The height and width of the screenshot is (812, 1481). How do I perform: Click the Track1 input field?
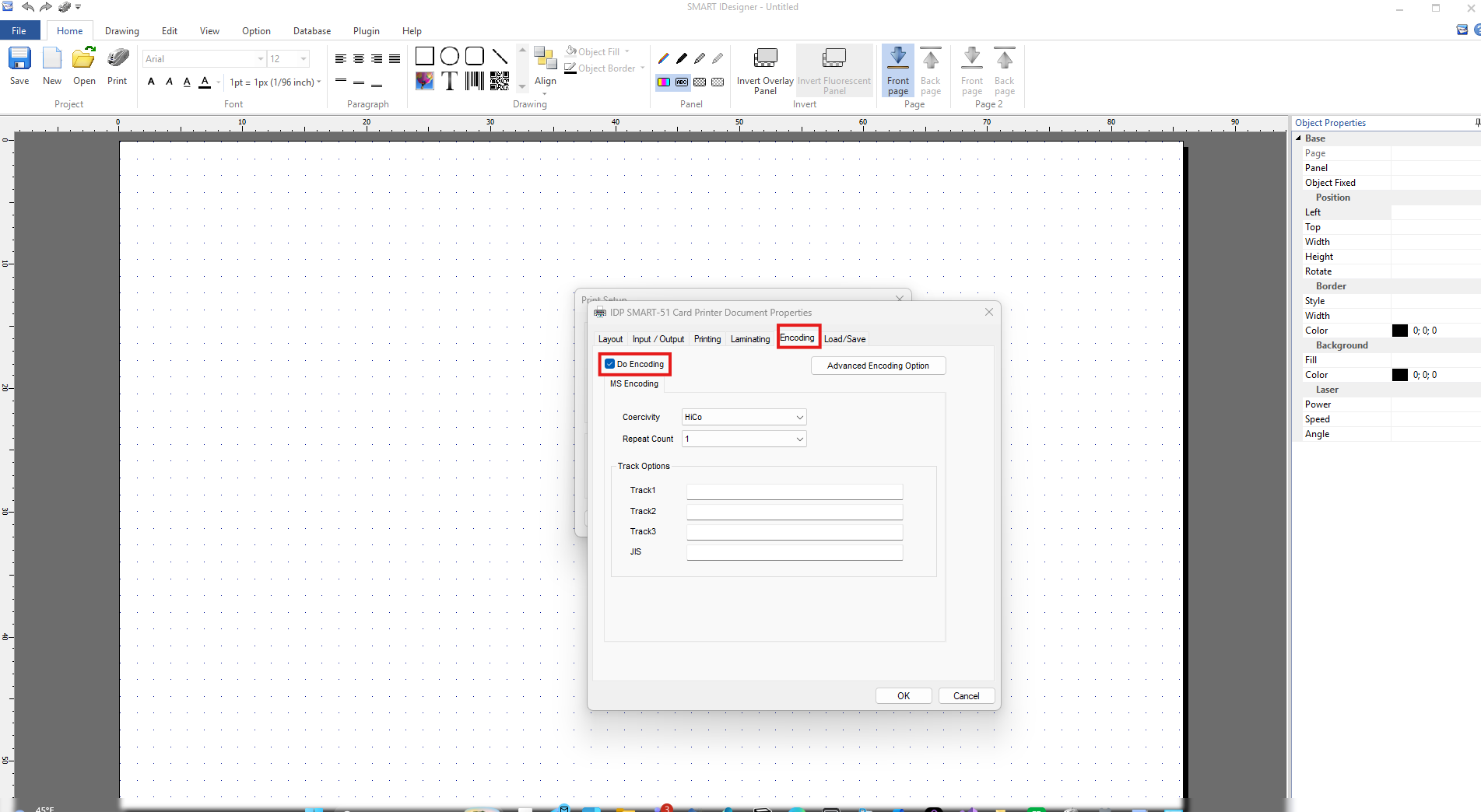coord(795,492)
